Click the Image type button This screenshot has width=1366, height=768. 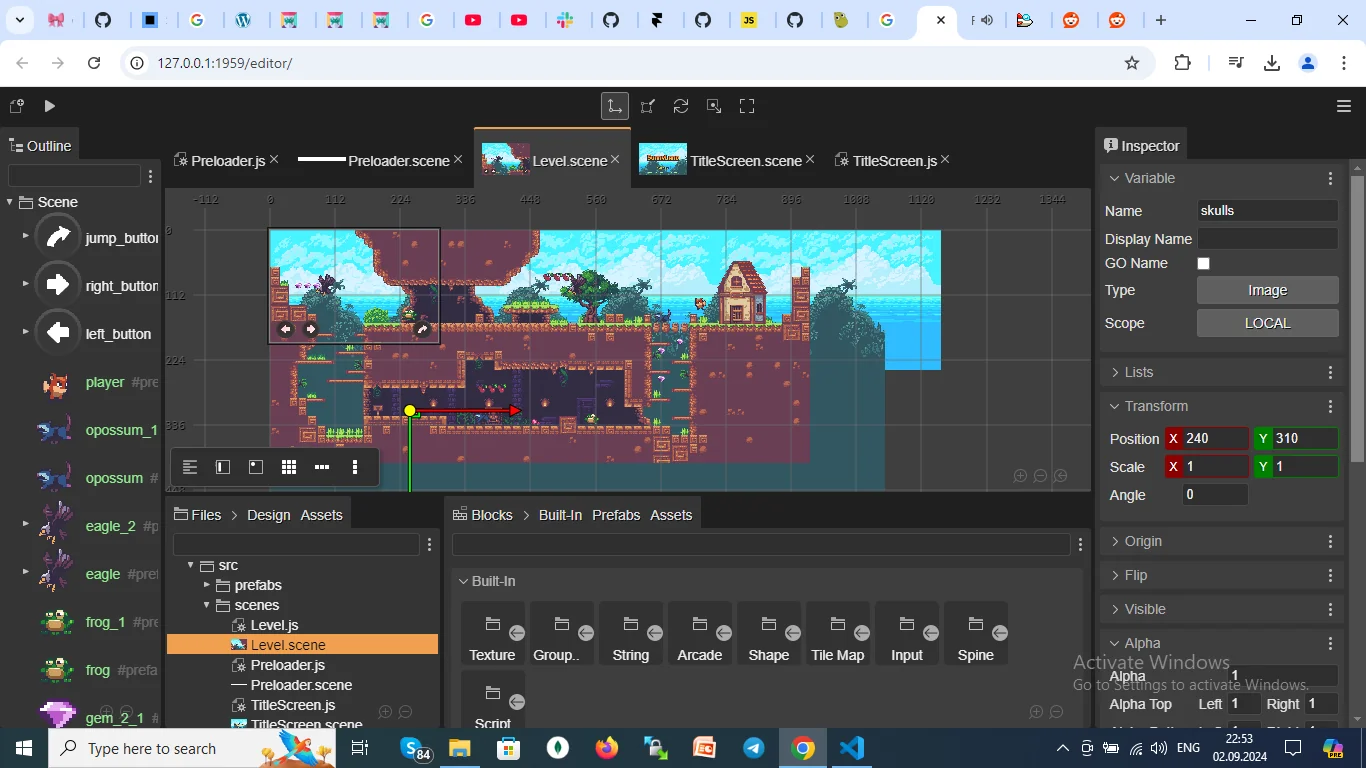click(1267, 290)
